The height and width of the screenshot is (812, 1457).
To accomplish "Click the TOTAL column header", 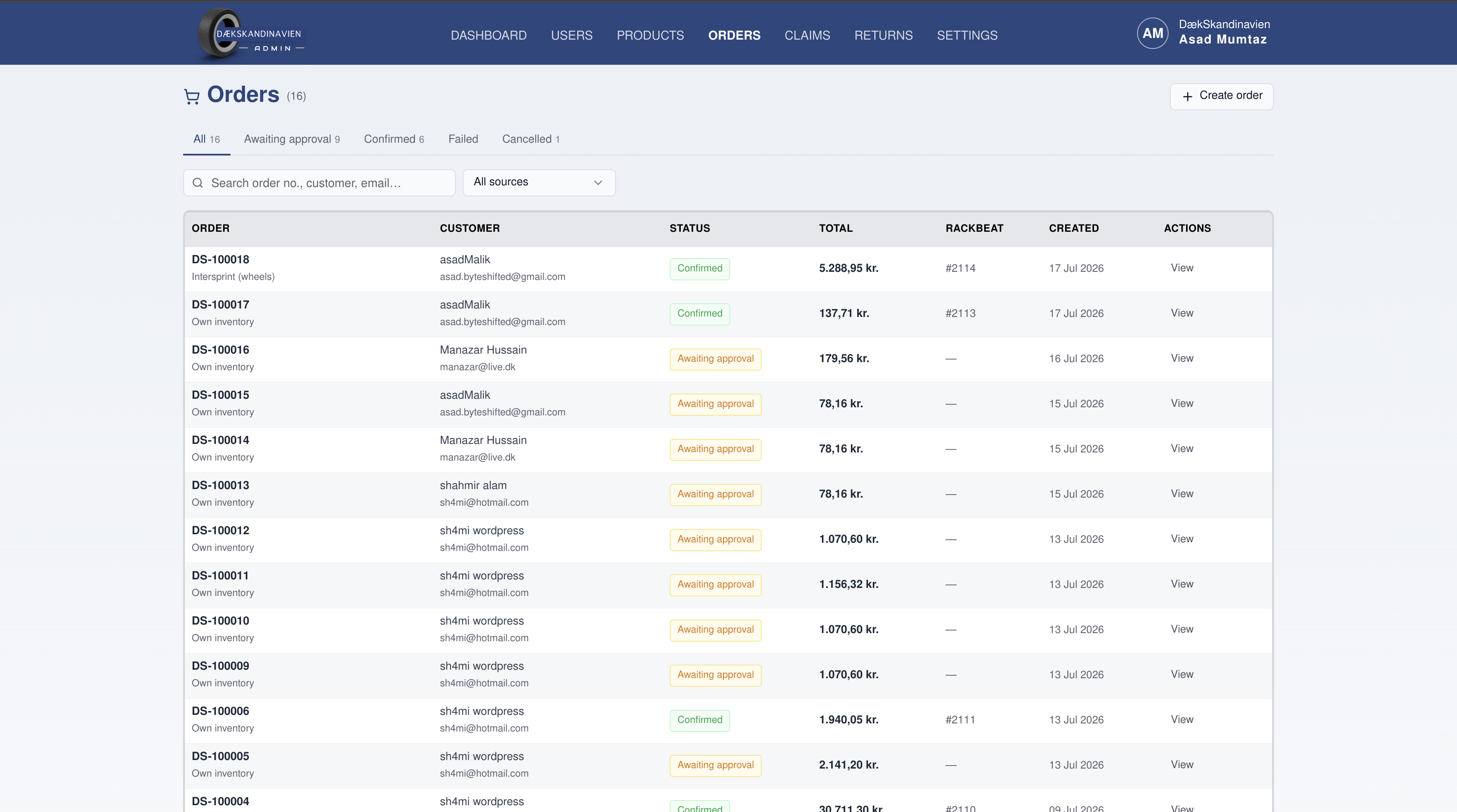I will pyautogui.click(x=835, y=228).
